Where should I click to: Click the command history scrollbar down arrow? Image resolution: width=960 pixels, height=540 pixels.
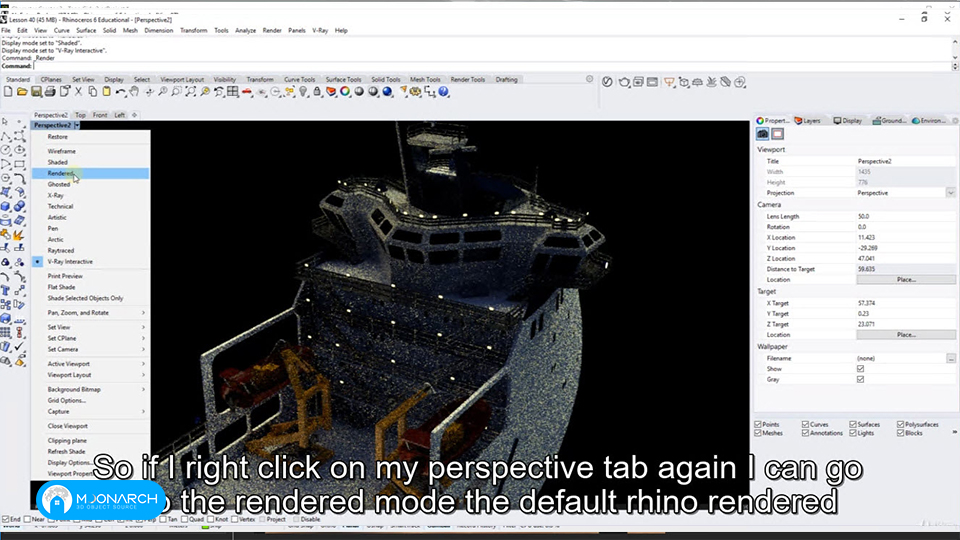click(955, 58)
